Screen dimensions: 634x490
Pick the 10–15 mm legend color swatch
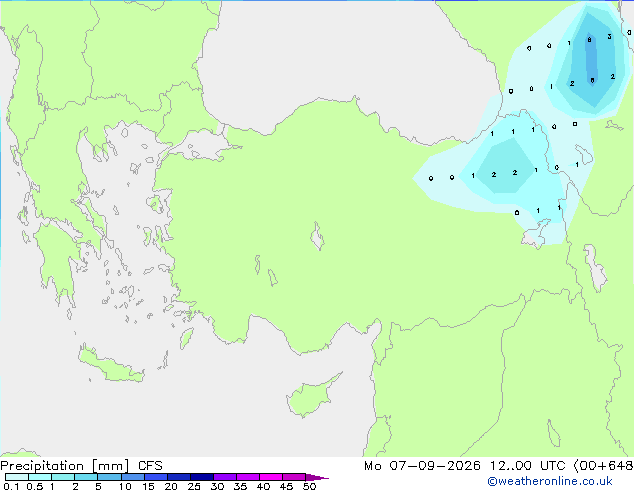click(x=132, y=477)
